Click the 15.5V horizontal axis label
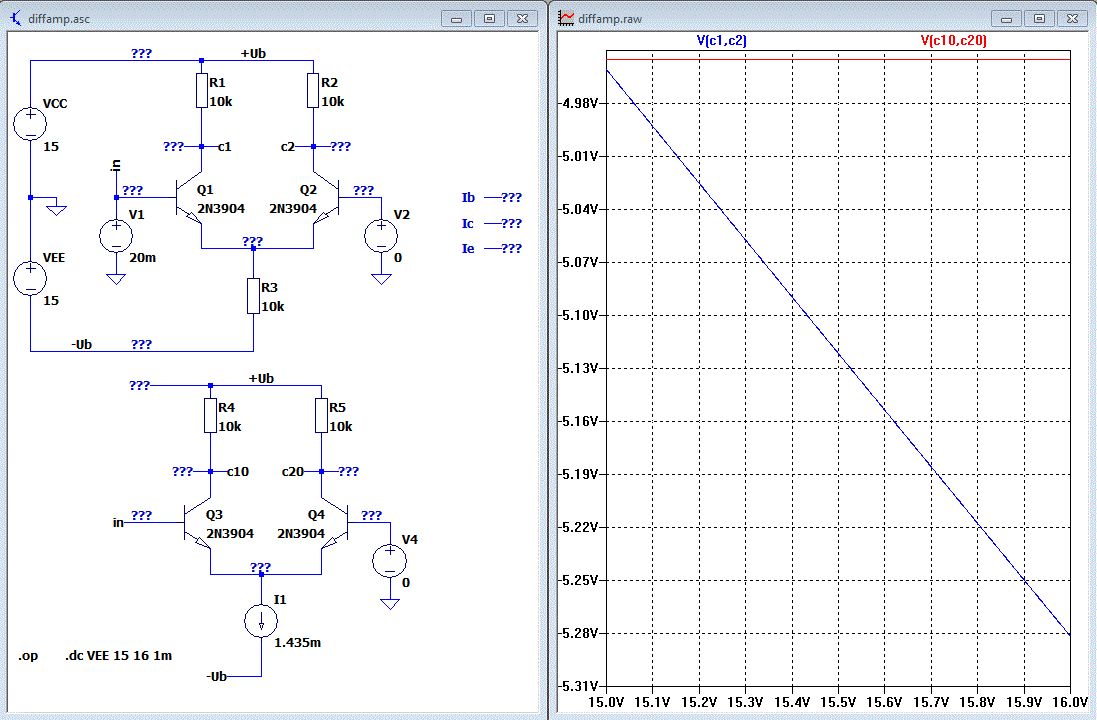The width and height of the screenshot is (1097, 720). tap(837, 703)
